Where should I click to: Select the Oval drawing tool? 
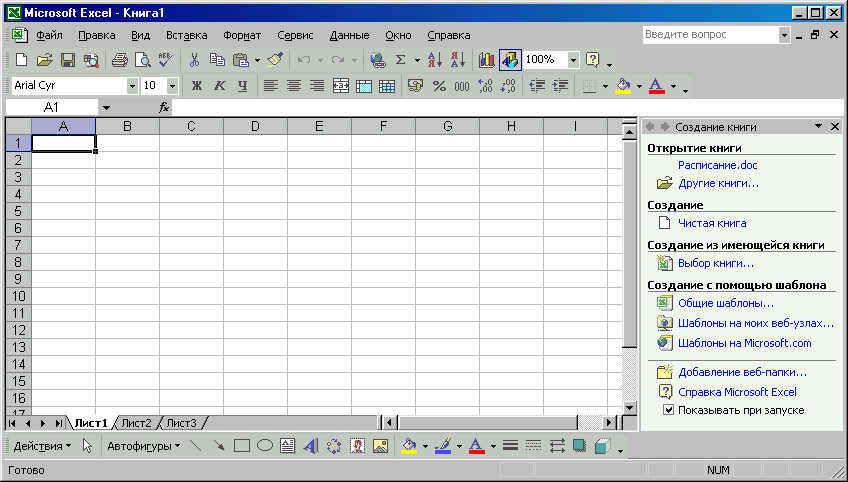264,446
